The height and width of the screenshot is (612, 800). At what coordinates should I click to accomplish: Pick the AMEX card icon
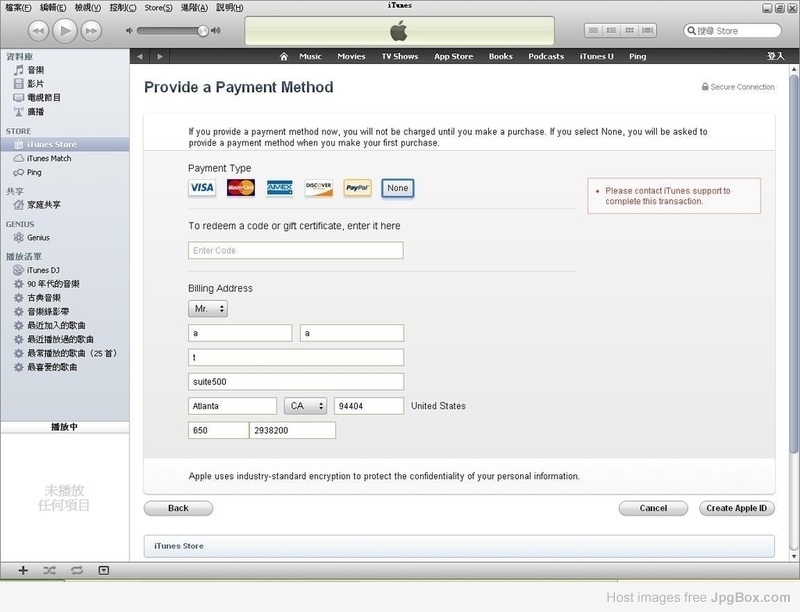[x=280, y=188]
